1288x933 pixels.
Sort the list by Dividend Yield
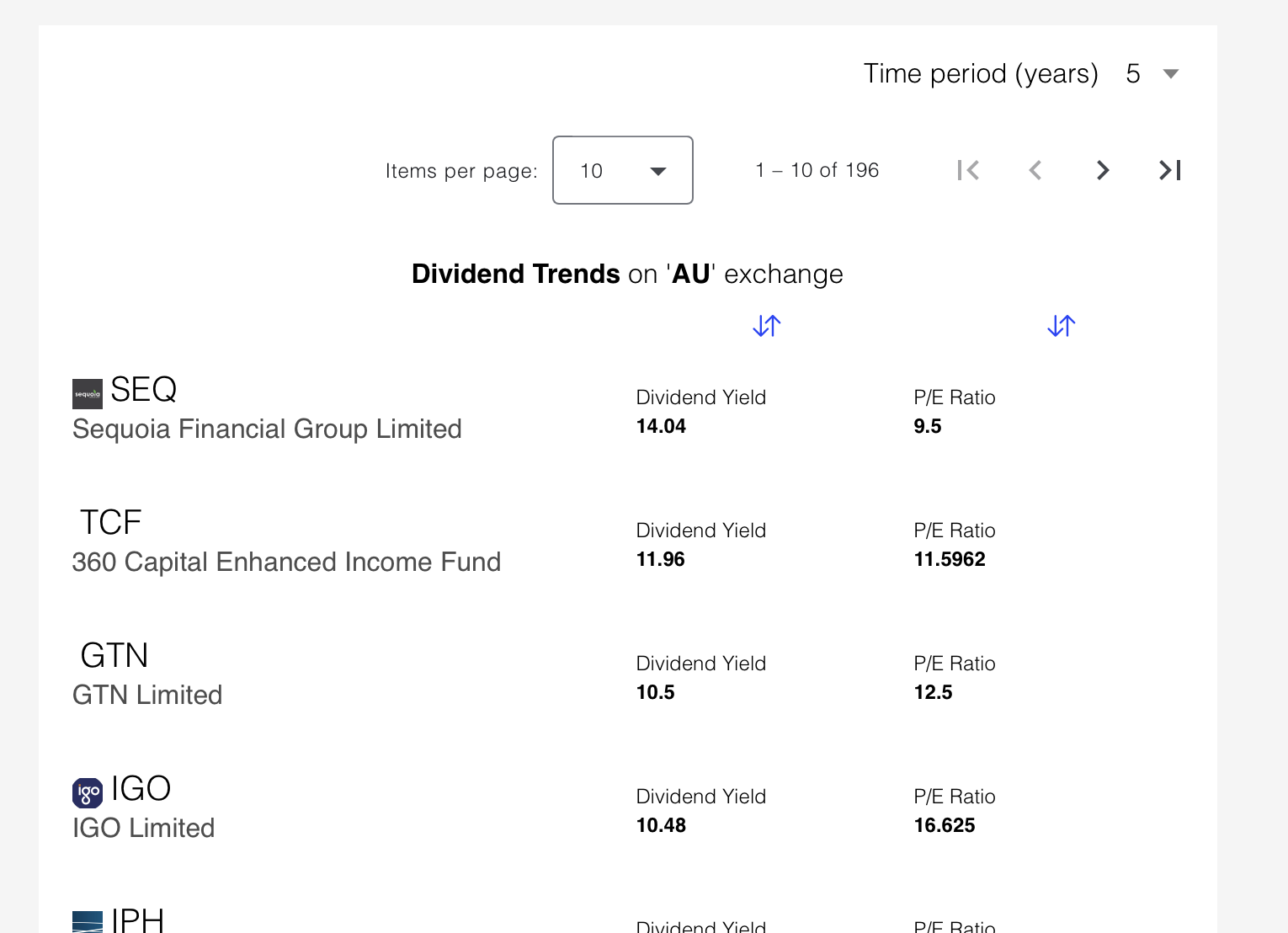(766, 326)
